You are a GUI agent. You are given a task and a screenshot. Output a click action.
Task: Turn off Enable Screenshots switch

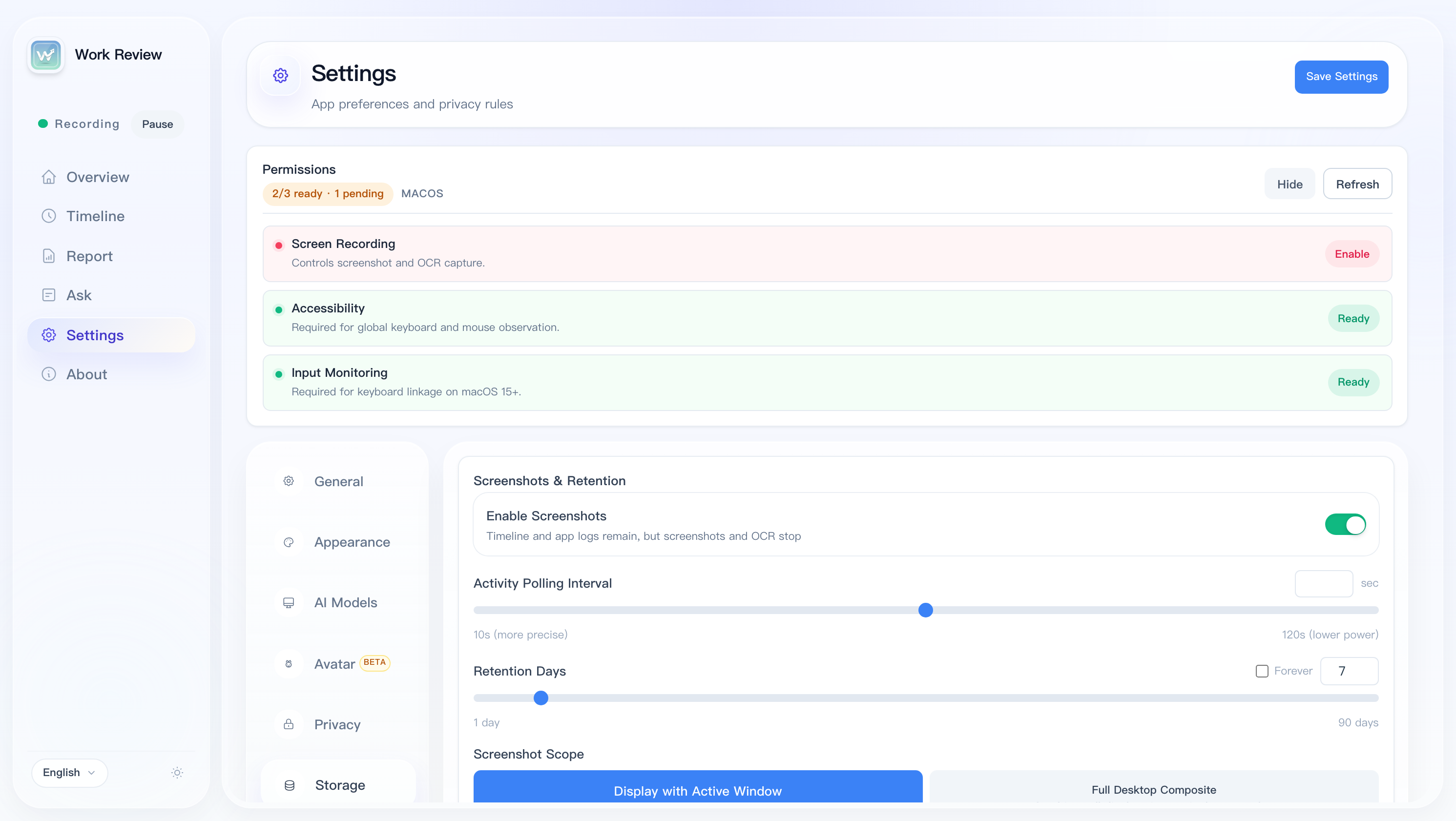(1345, 524)
